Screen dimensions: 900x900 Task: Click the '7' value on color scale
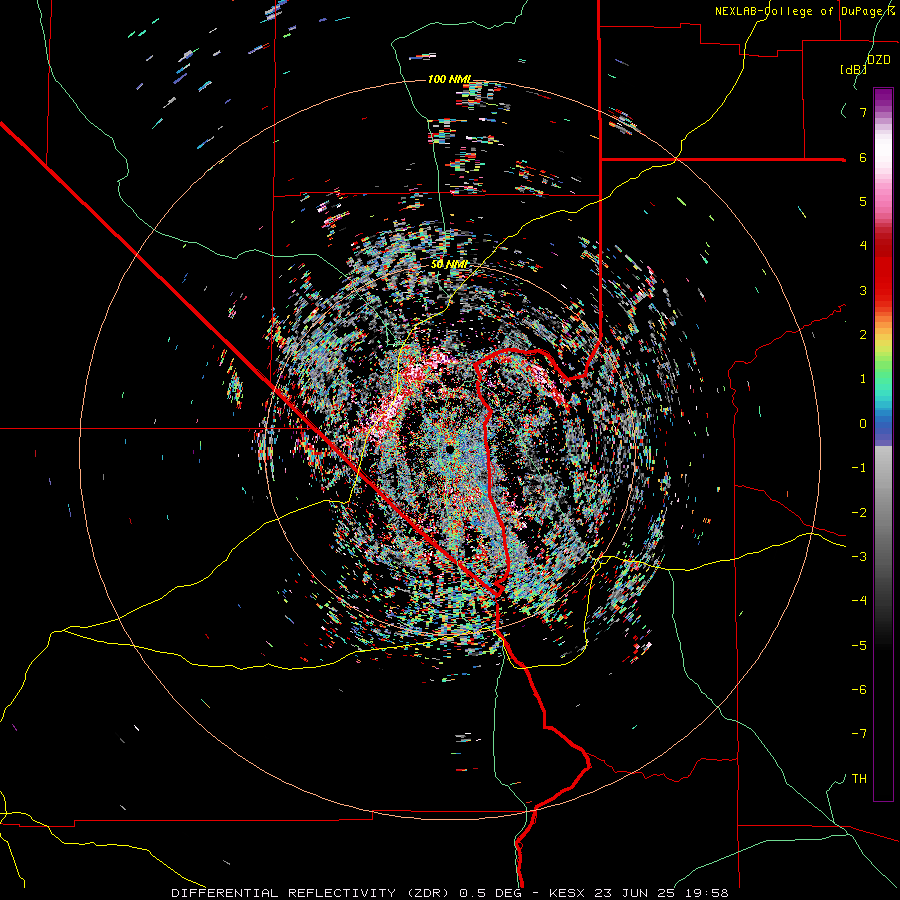click(x=863, y=112)
